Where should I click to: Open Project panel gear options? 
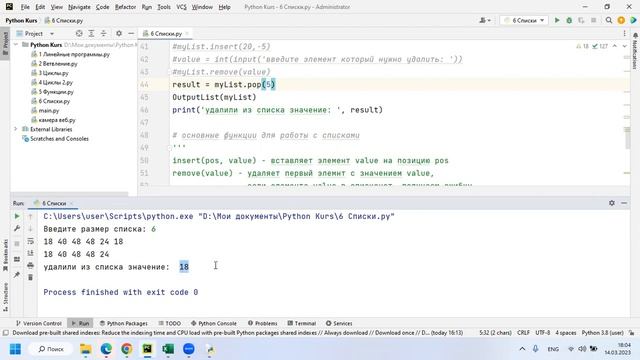click(119, 33)
